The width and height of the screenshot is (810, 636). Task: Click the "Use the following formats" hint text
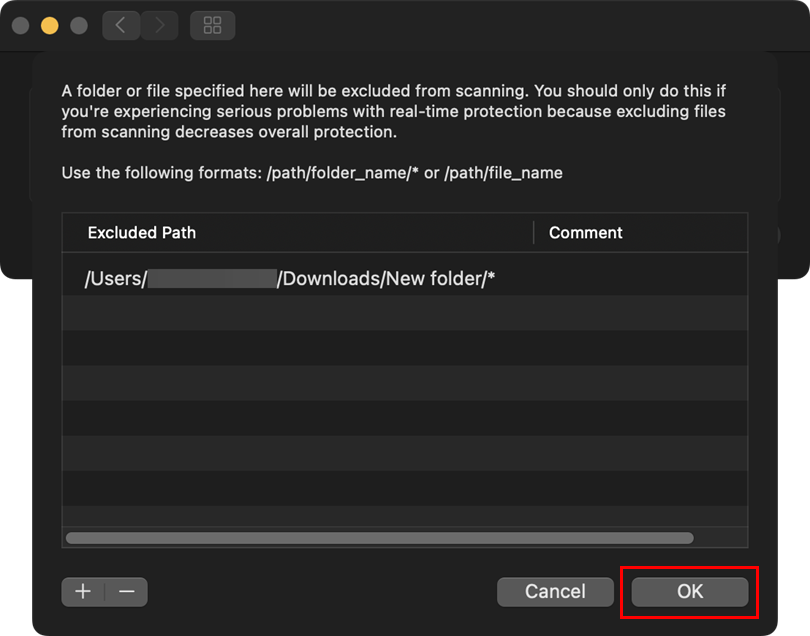click(x=312, y=173)
